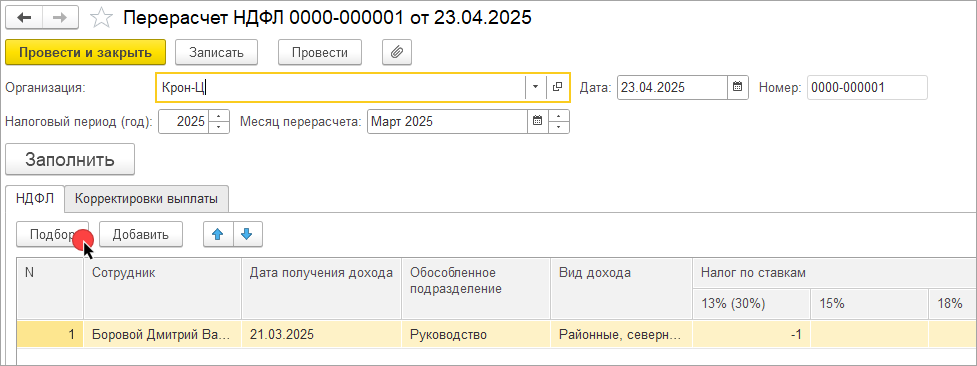Open the Организация record with the open icon
Image resolution: width=977 pixels, height=366 pixels.
(558, 87)
